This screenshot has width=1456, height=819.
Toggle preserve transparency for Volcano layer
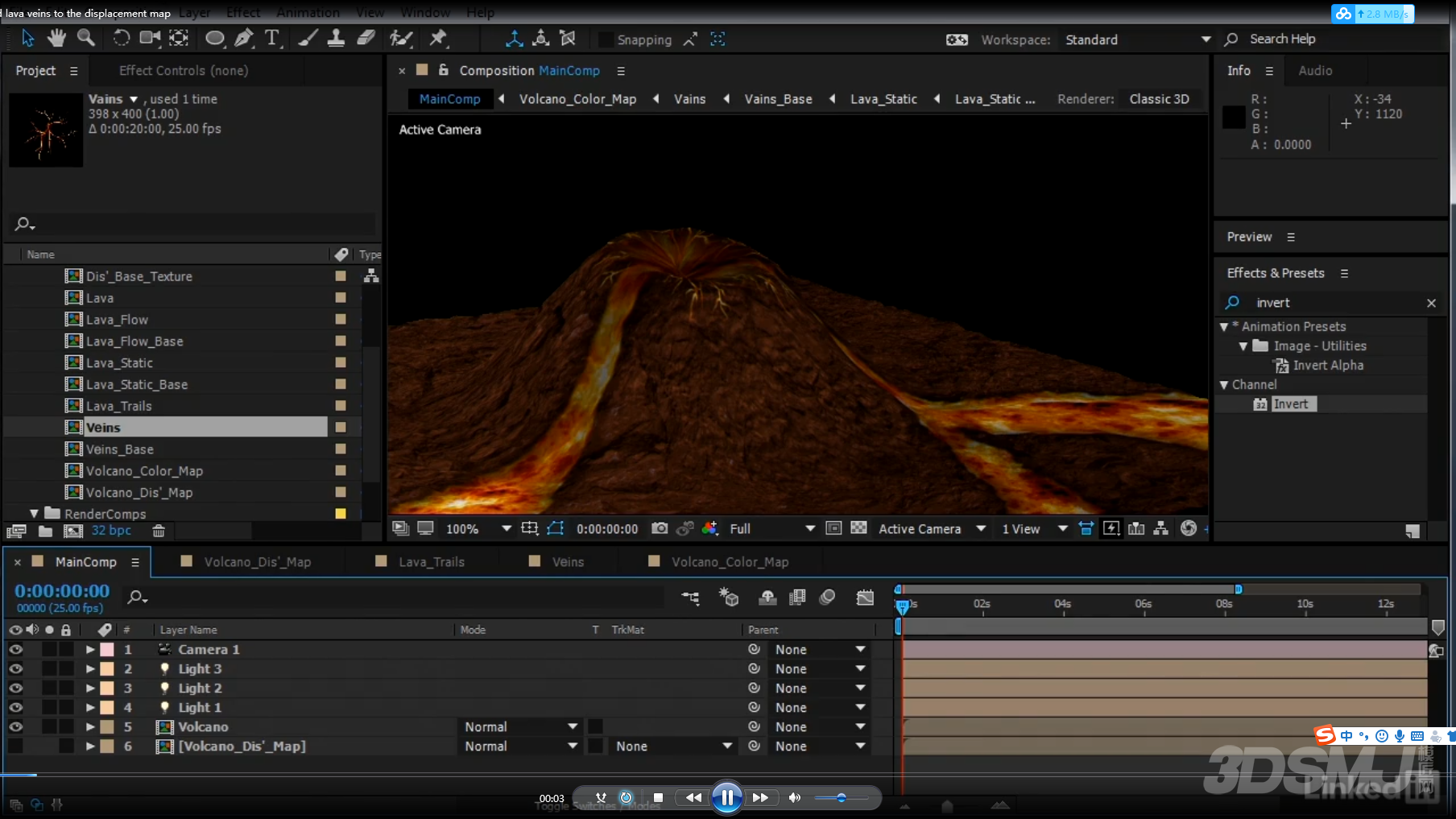pyautogui.click(x=596, y=726)
